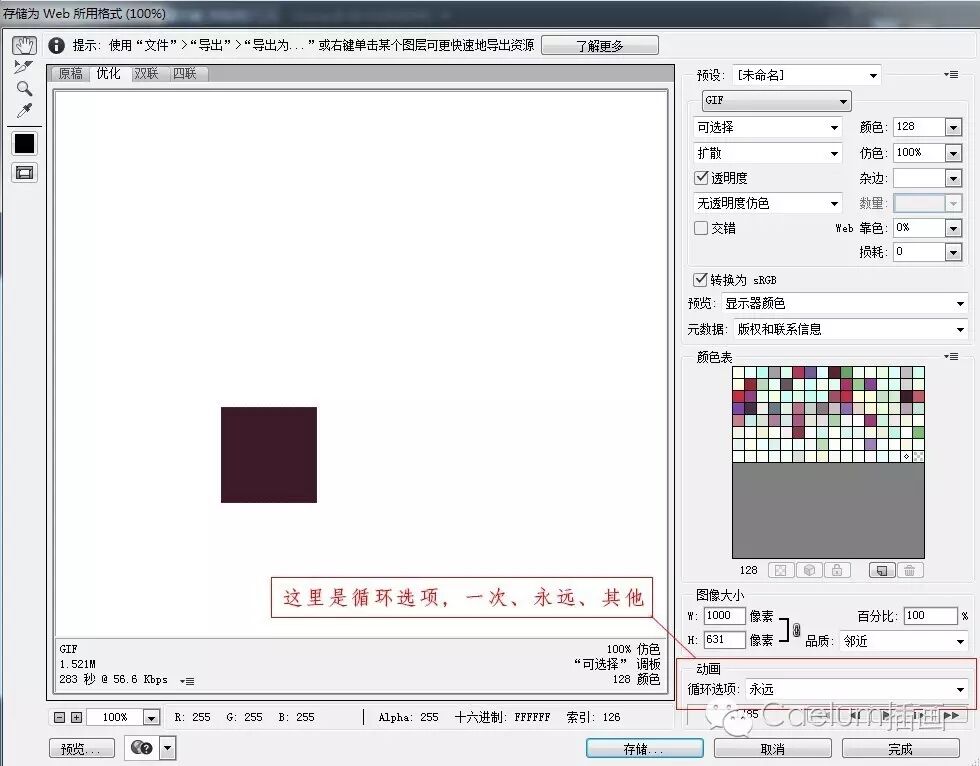Expand the 预设 preset dropdown
The width and height of the screenshot is (980, 766).
873,74
